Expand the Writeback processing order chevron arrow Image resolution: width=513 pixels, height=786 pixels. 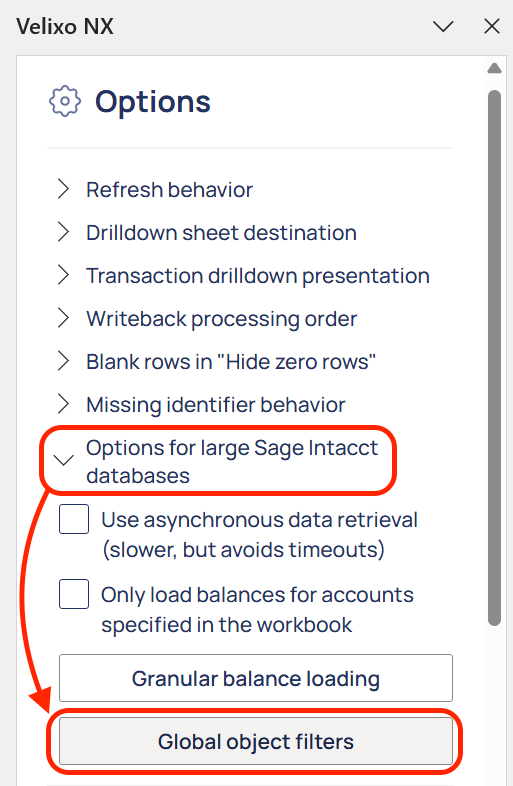pos(63,318)
